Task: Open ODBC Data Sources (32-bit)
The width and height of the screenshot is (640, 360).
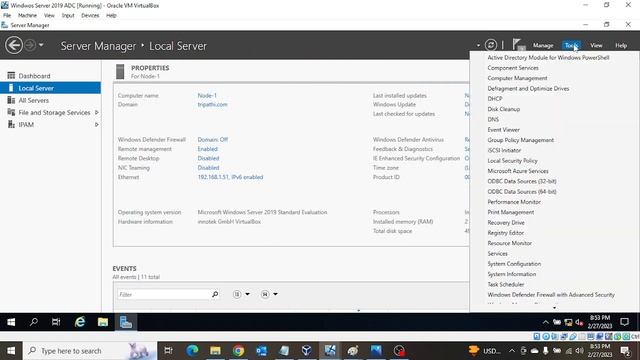Action: pos(522,181)
